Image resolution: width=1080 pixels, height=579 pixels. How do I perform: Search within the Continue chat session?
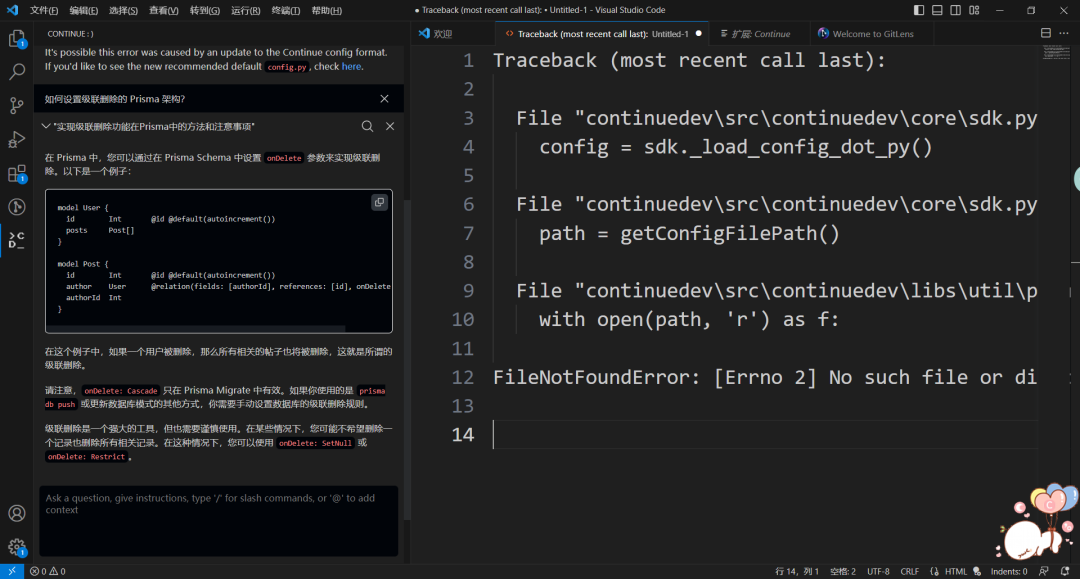click(x=367, y=126)
